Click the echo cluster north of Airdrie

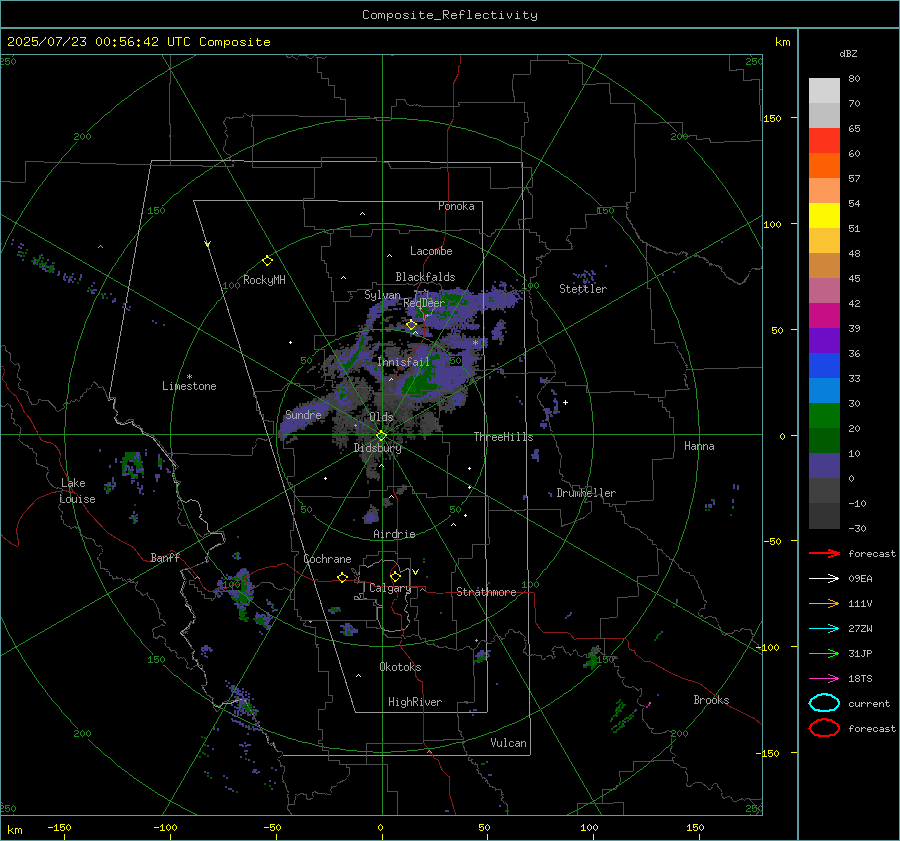click(372, 516)
